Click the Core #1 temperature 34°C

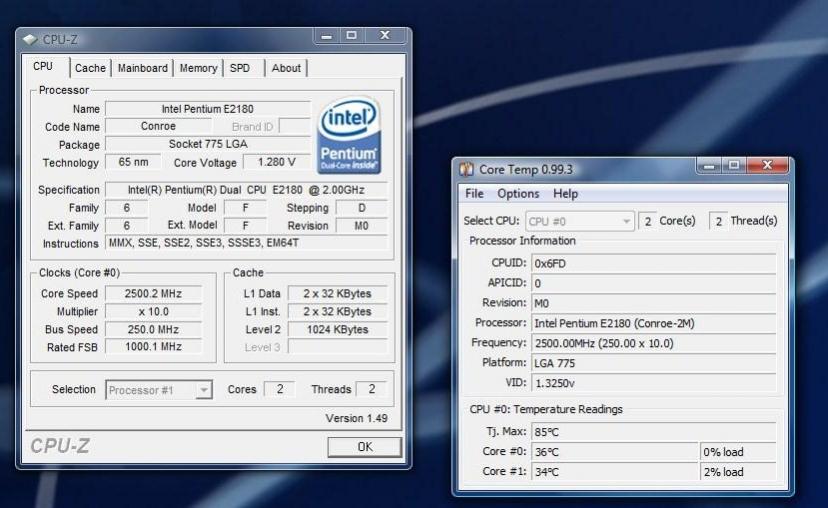click(615, 472)
